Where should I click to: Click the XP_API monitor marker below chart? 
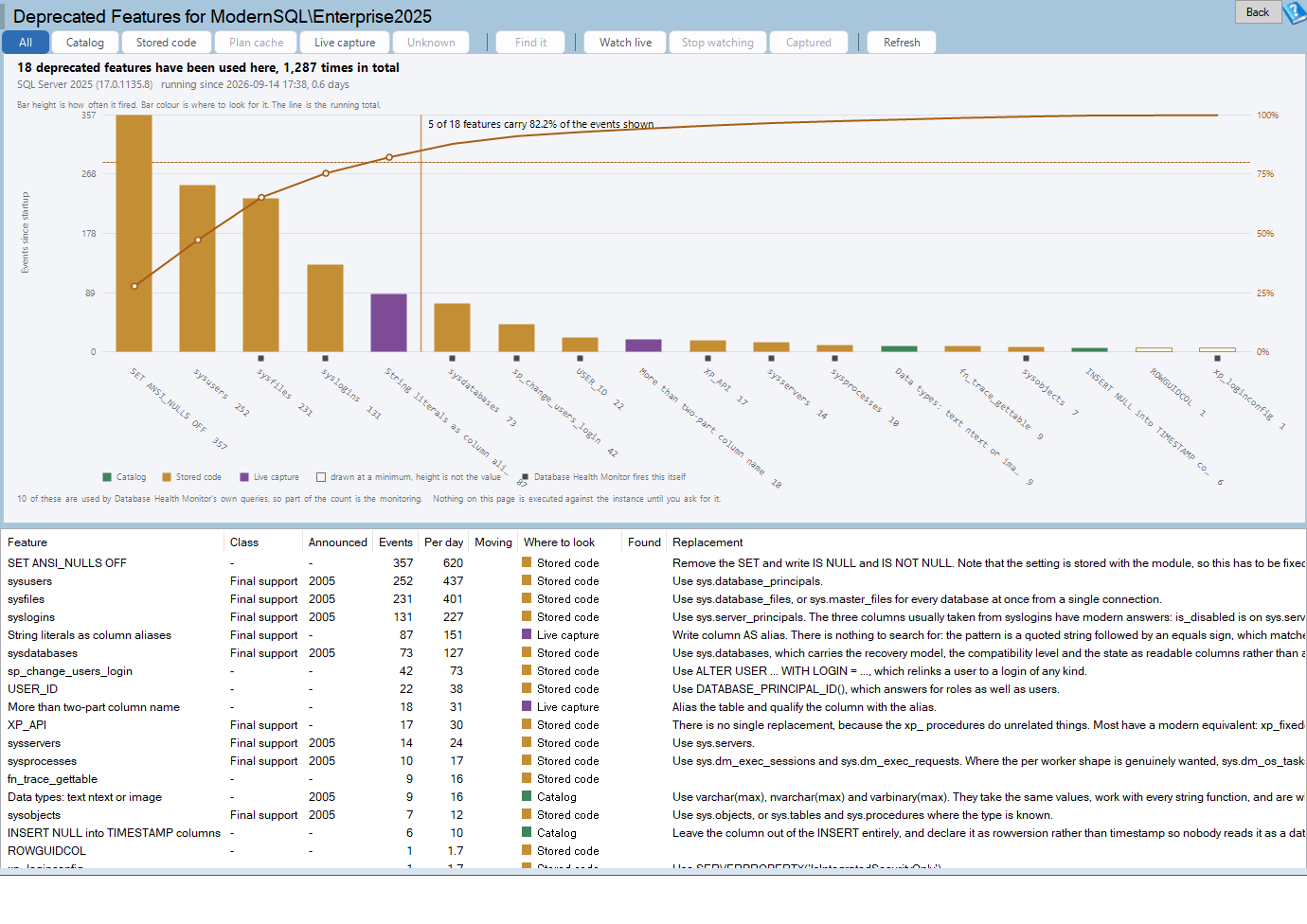[x=707, y=359]
